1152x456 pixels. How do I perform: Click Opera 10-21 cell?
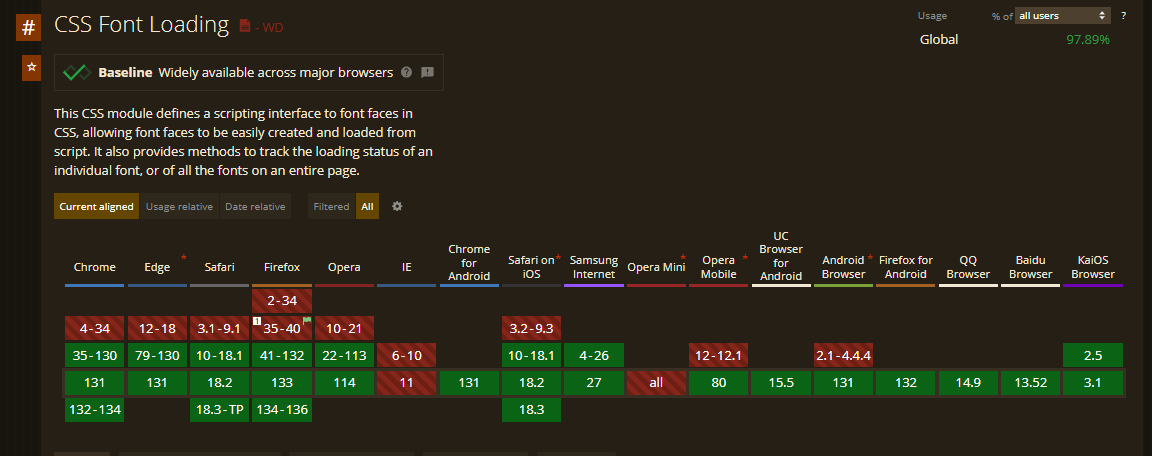pos(344,328)
